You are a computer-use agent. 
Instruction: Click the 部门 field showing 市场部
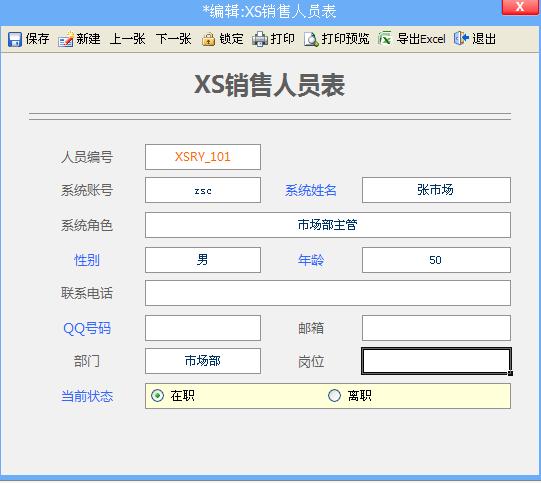click(203, 361)
